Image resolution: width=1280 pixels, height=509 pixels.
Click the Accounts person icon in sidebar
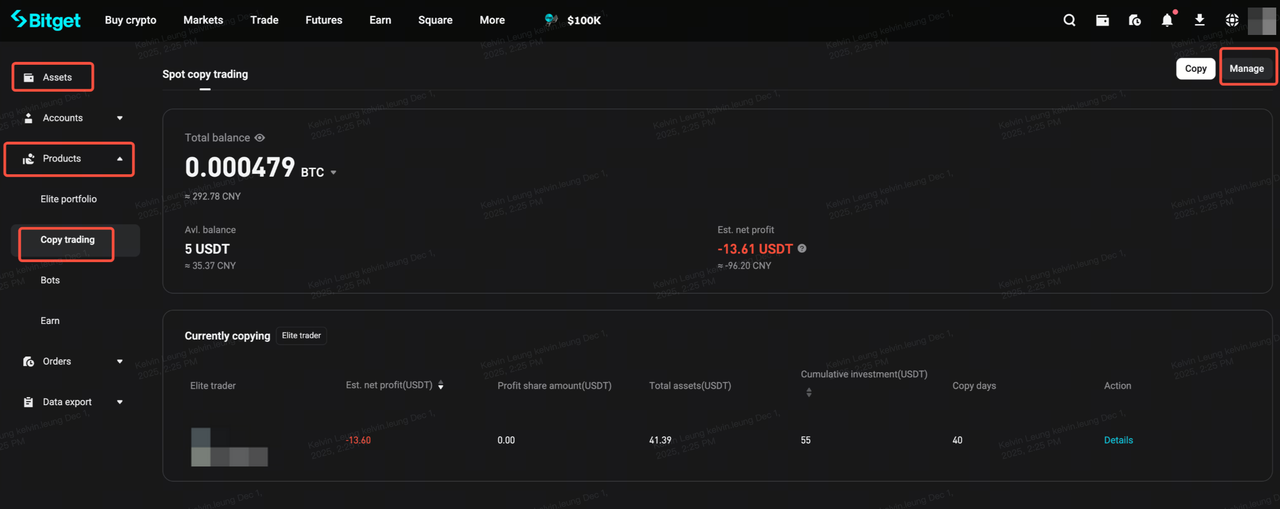[29, 118]
